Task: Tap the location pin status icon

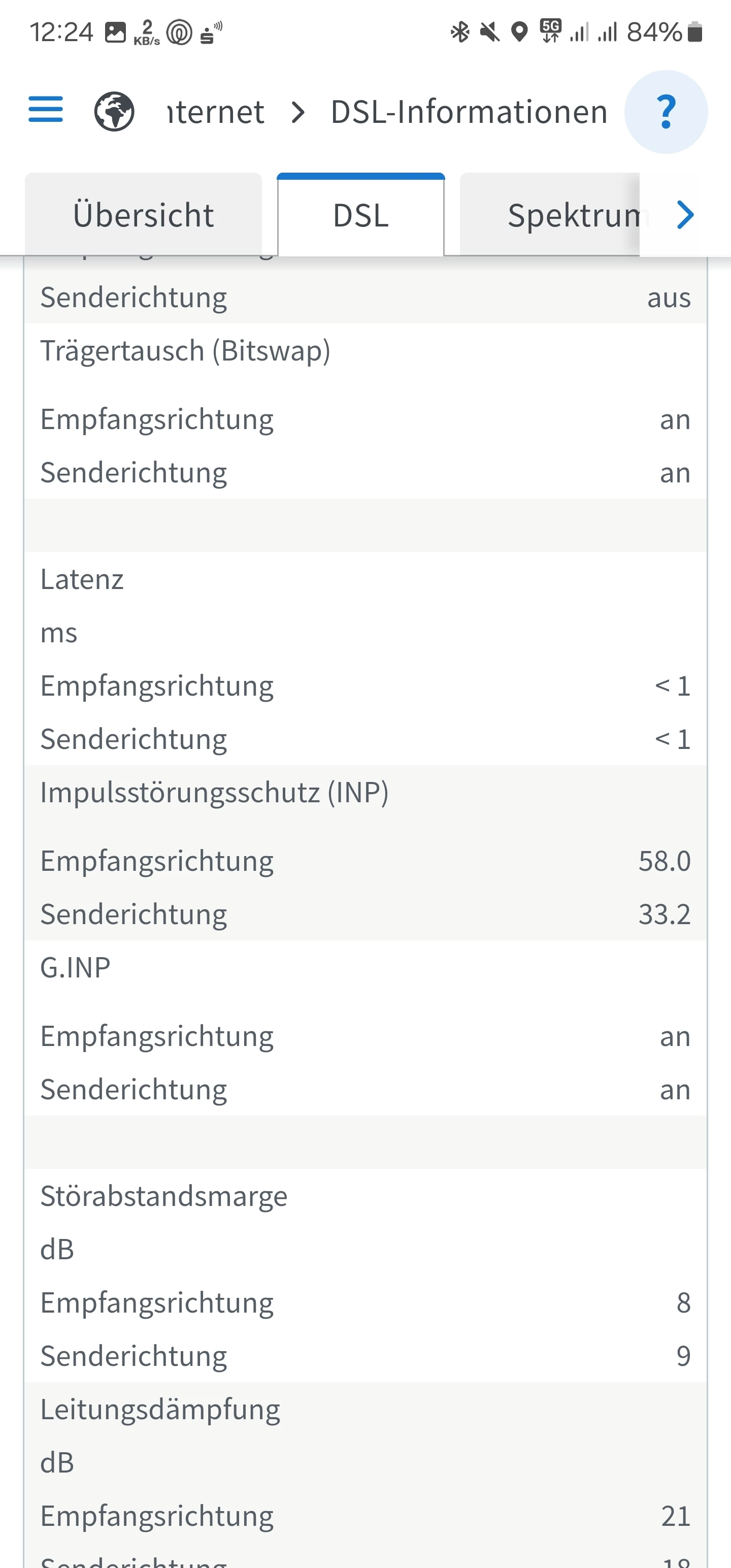Action: pos(519,31)
